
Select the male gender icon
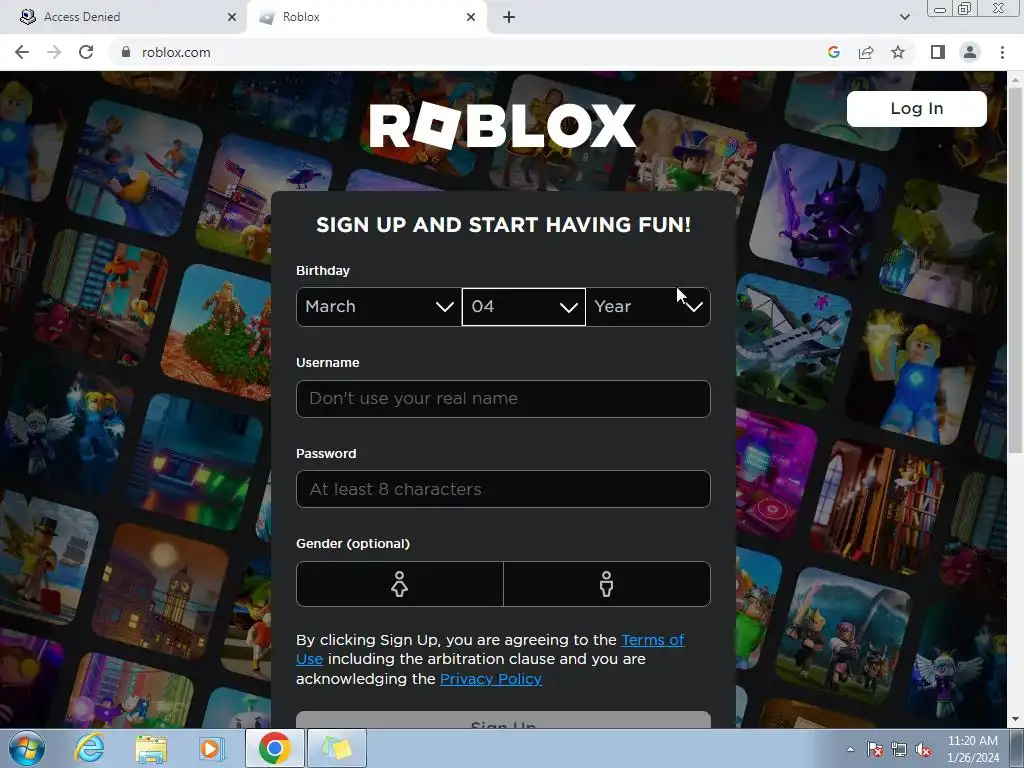(607, 584)
